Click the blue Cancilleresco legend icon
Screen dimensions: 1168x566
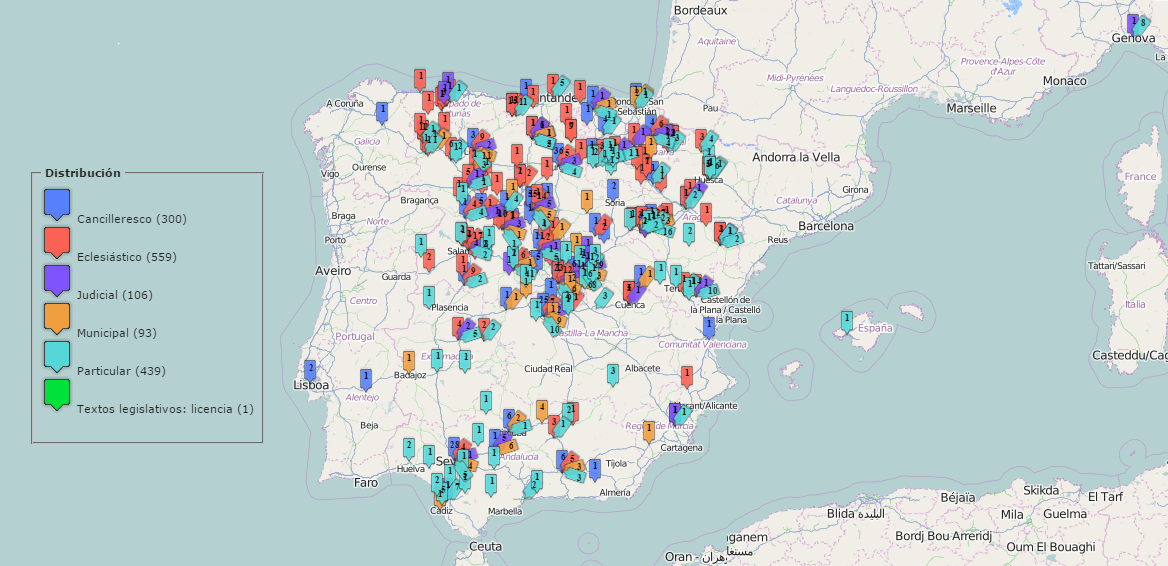(57, 204)
